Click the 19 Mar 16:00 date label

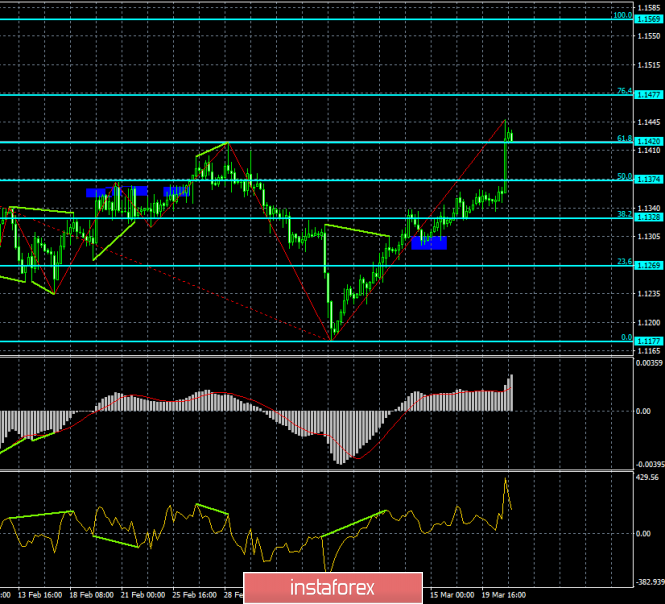click(x=503, y=595)
